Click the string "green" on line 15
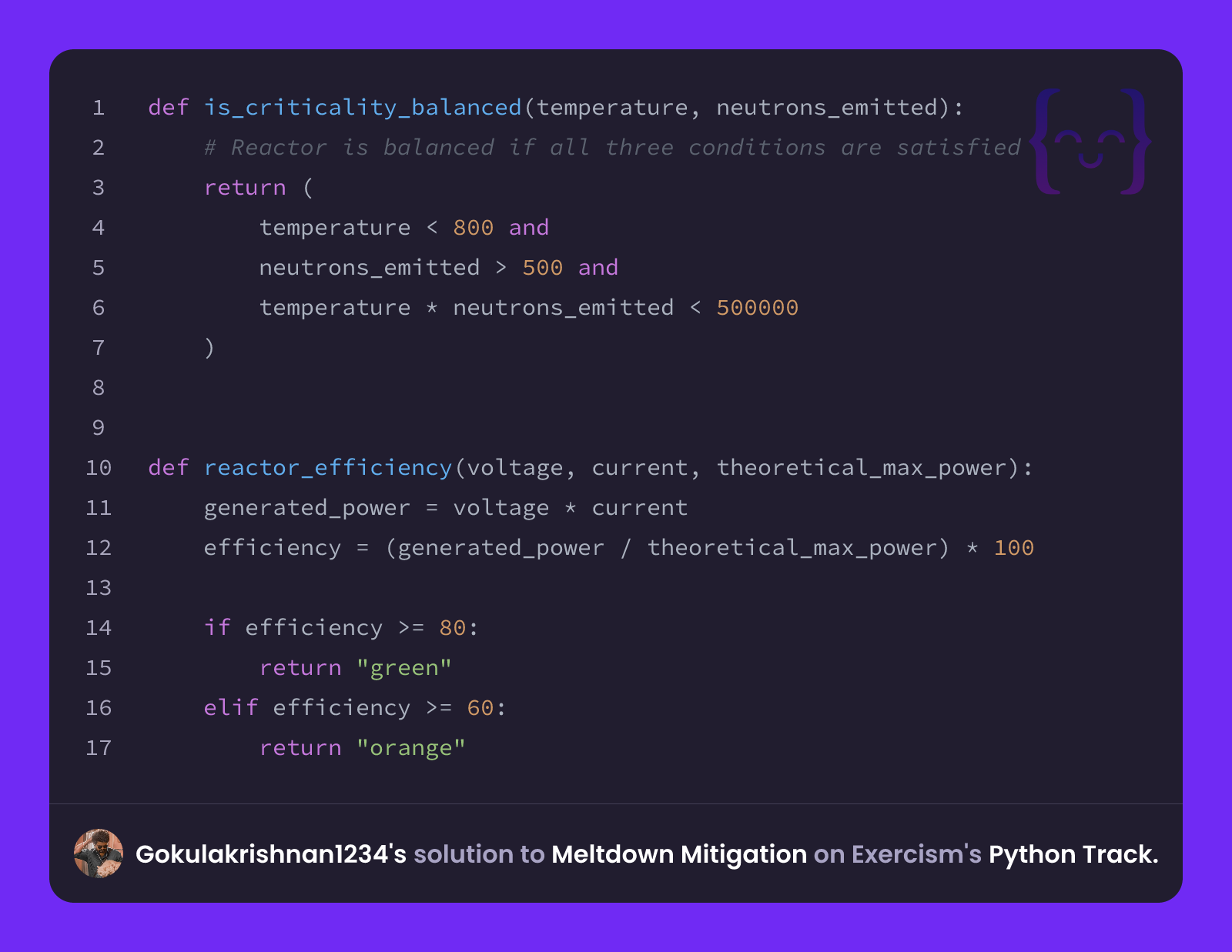Screen dimensions: 1232x952 404,667
